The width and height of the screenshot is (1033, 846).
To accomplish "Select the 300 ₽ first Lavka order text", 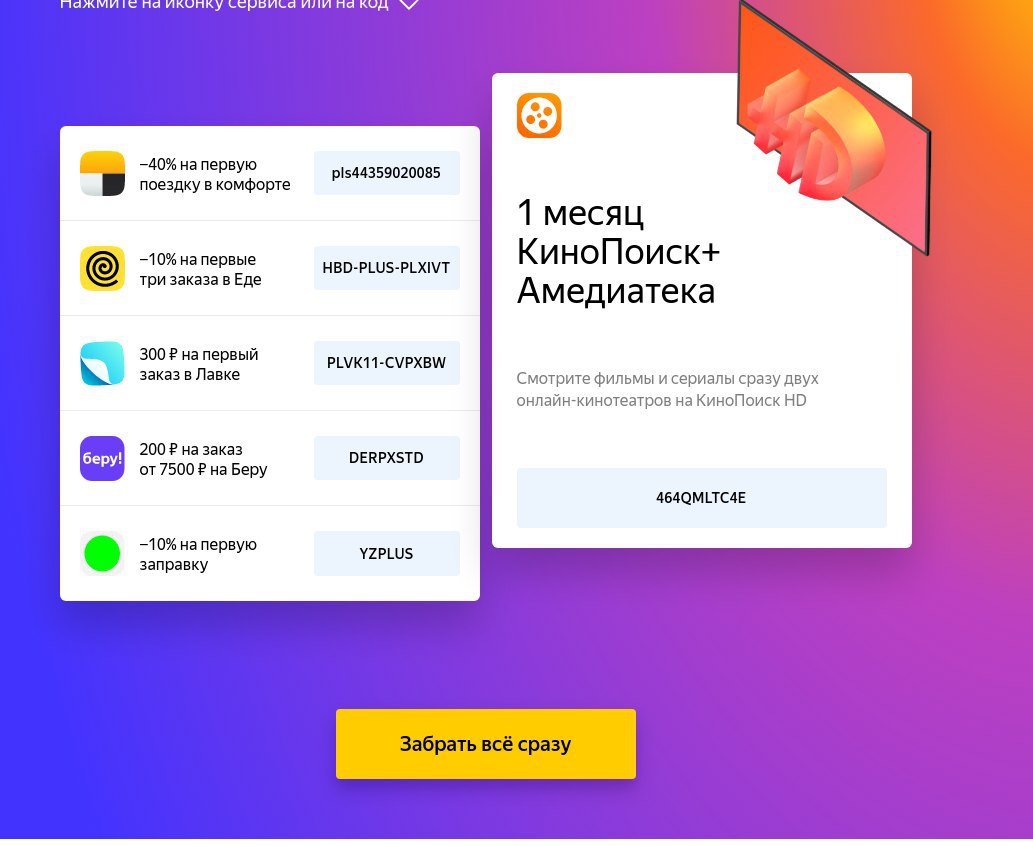I will pos(199,364).
